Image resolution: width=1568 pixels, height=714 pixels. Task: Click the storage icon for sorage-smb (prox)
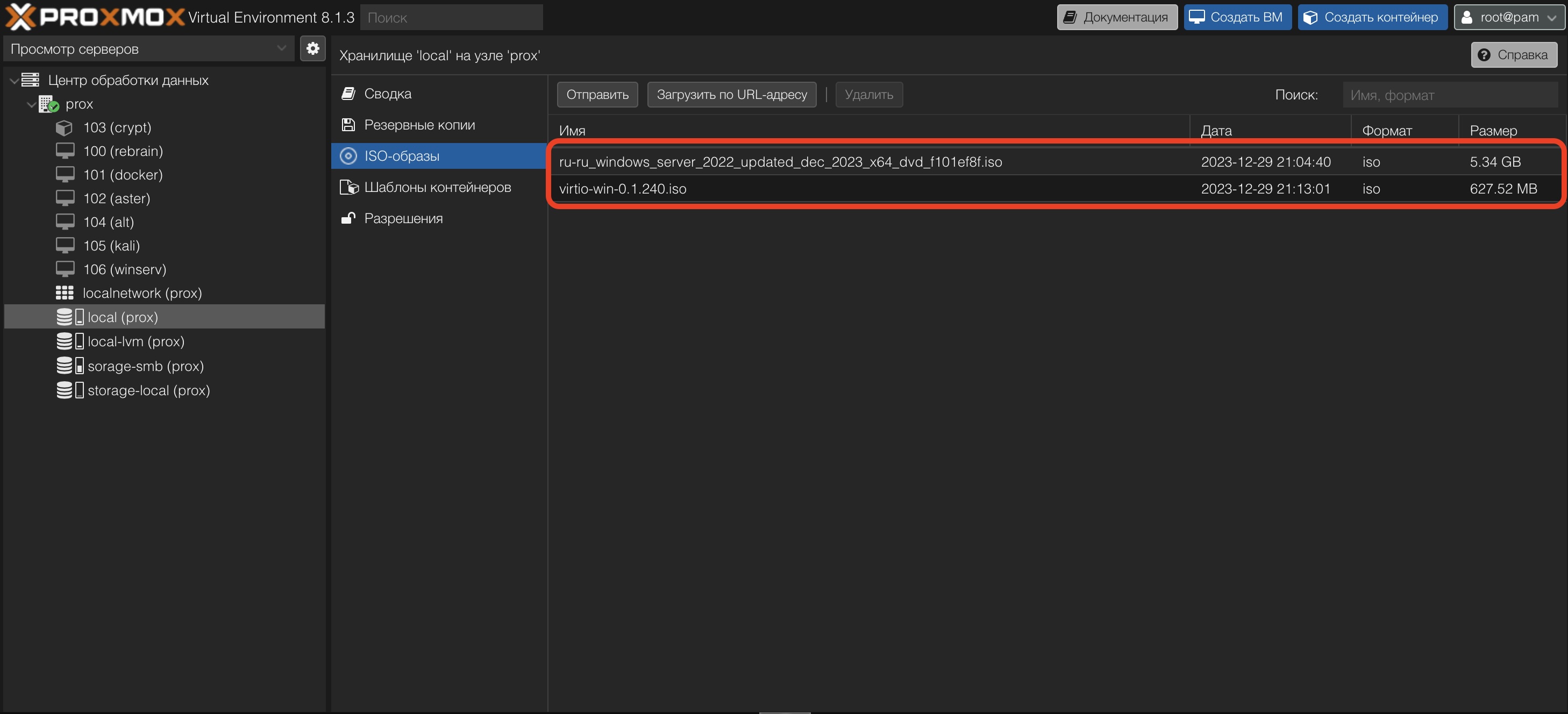(70, 366)
